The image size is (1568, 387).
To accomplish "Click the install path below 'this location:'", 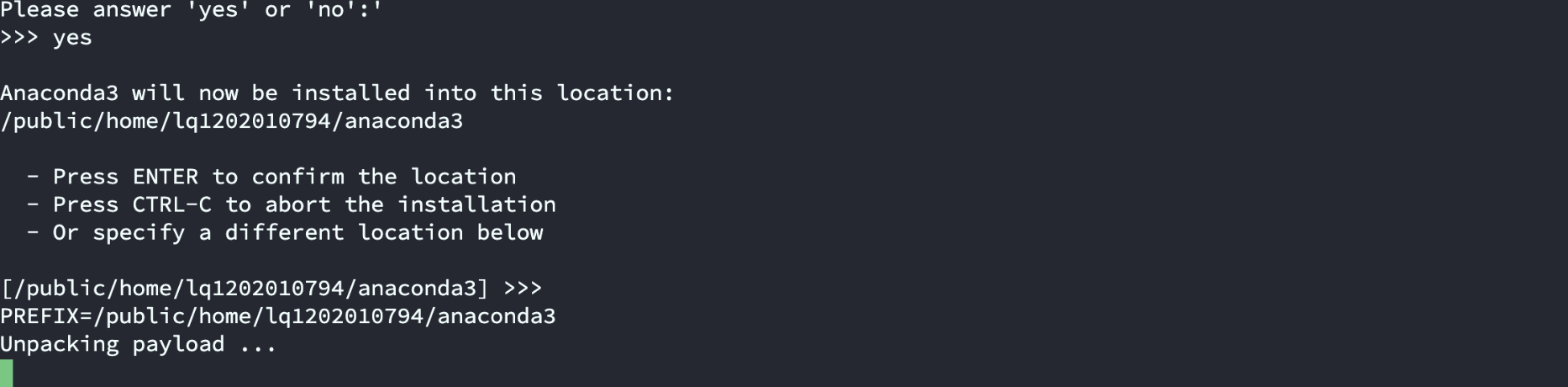I will [231, 121].
